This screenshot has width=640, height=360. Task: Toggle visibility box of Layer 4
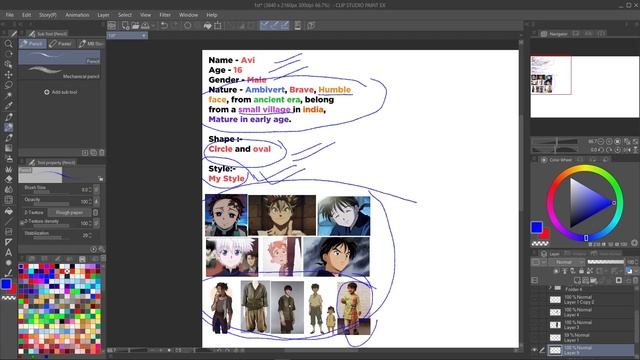pos(534,312)
